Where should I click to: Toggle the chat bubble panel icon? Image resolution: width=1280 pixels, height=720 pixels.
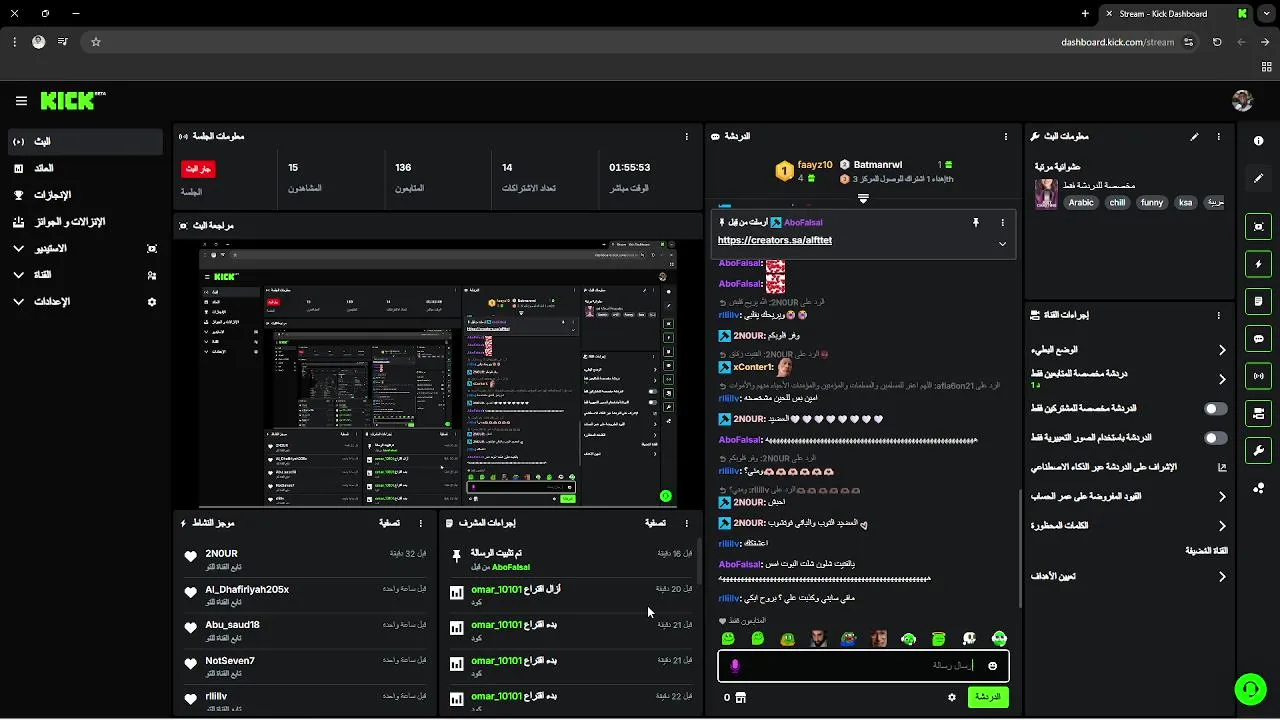click(x=1258, y=339)
